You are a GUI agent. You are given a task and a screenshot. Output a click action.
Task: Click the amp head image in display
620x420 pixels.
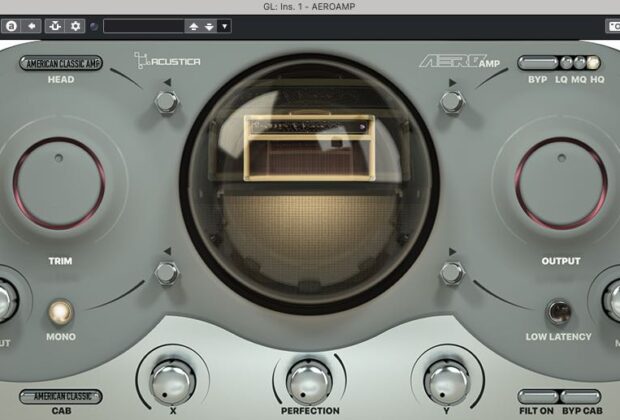[310, 148]
